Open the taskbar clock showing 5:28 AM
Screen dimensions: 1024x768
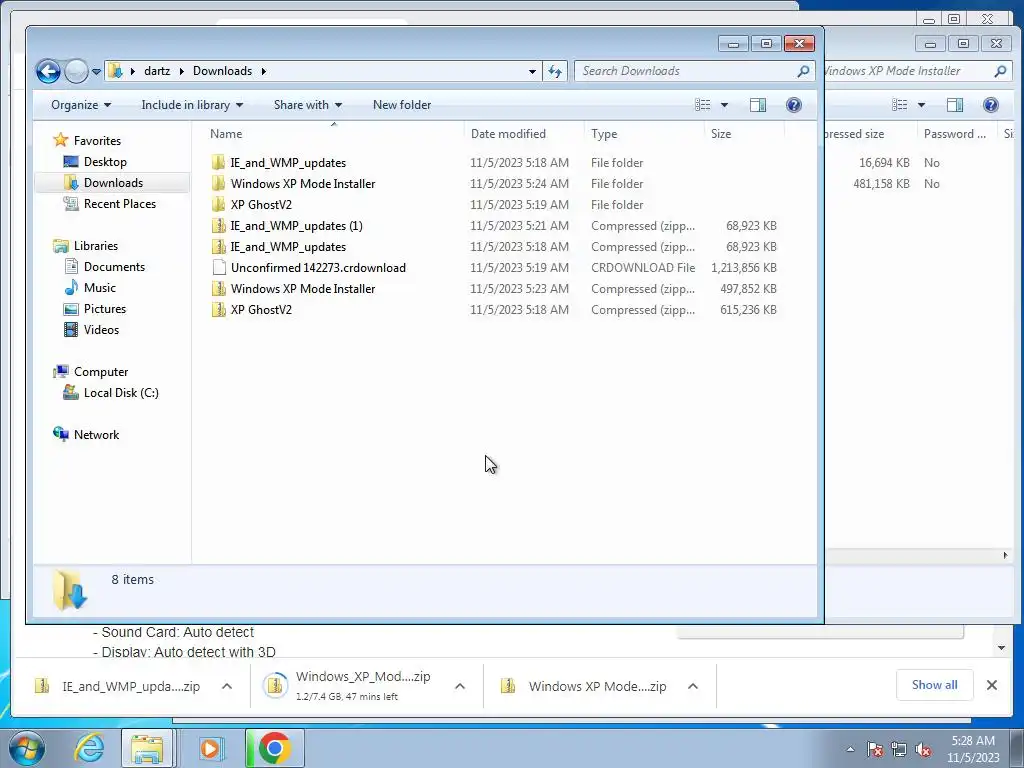click(973, 749)
